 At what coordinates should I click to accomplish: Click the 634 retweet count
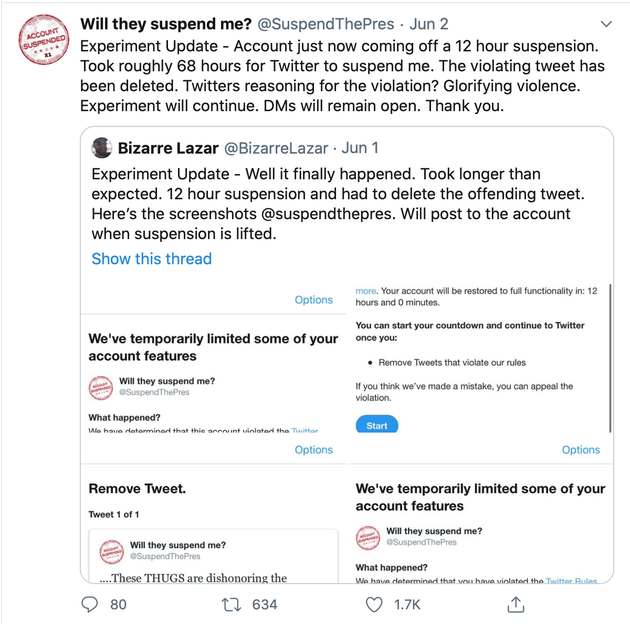264,604
